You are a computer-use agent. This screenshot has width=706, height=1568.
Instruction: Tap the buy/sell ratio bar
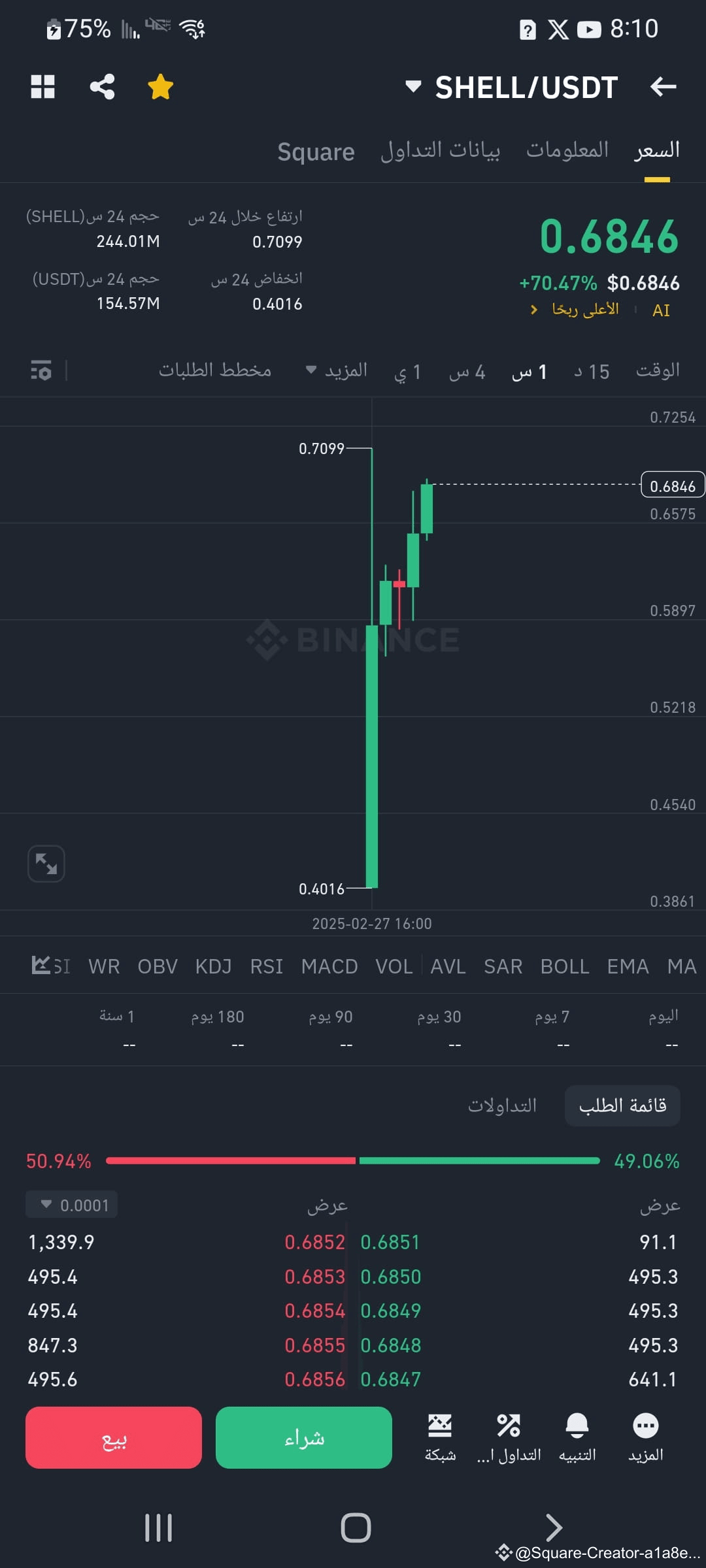pyautogui.click(x=353, y=1161)
